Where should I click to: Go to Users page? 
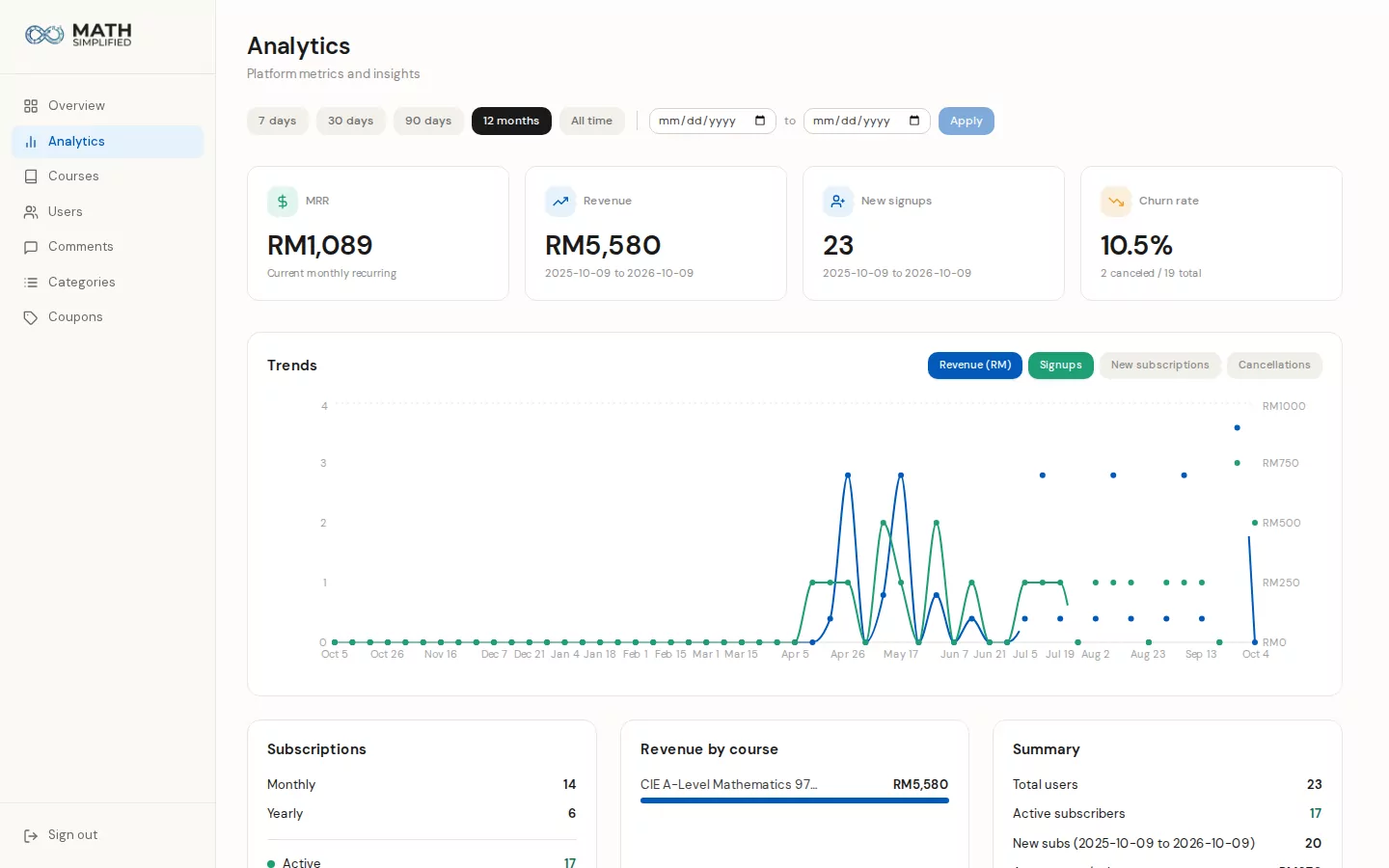(x=108, y=212)
